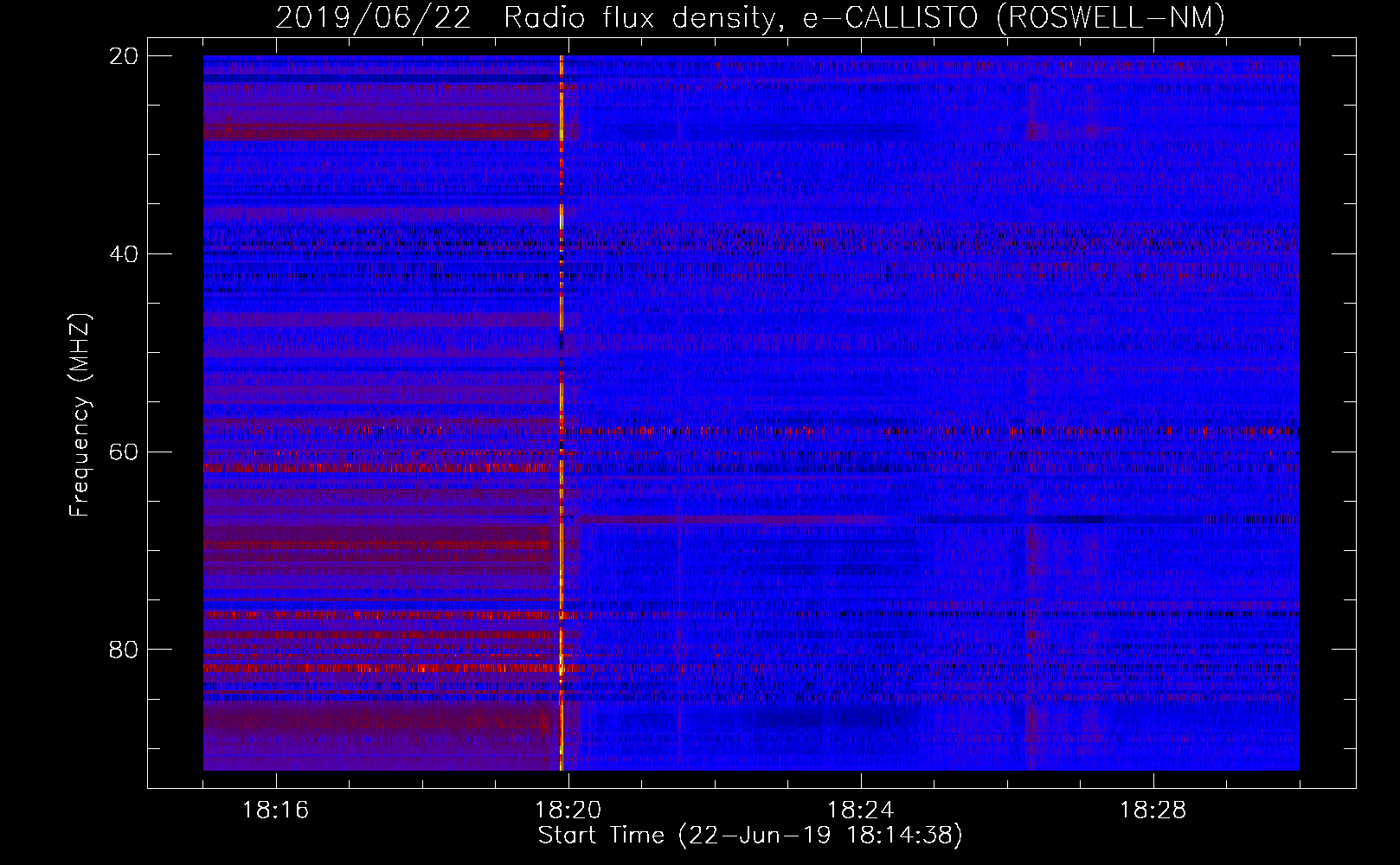Viewport: 1400px width, 865px height.
Task: Click the plot title mentioning e-CALLISTO (ROSWELL-NM)
Action: pos(750,17)
